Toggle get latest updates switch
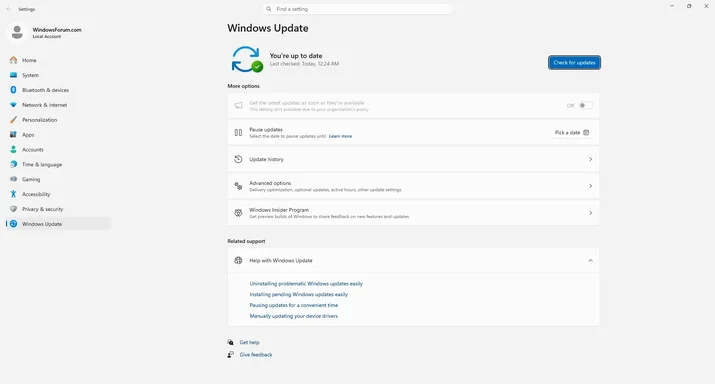 (585, 105)
